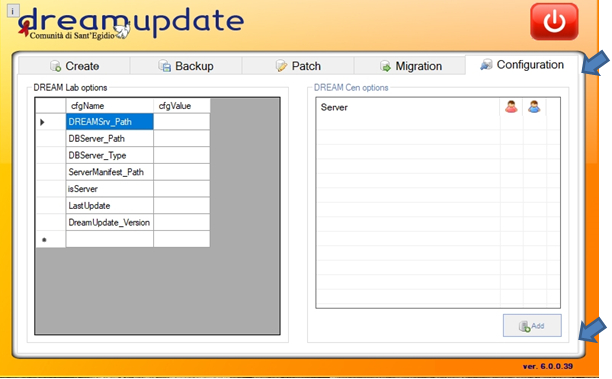Click the new row asterisk header
612x379 pixels.
pos(50,239)
